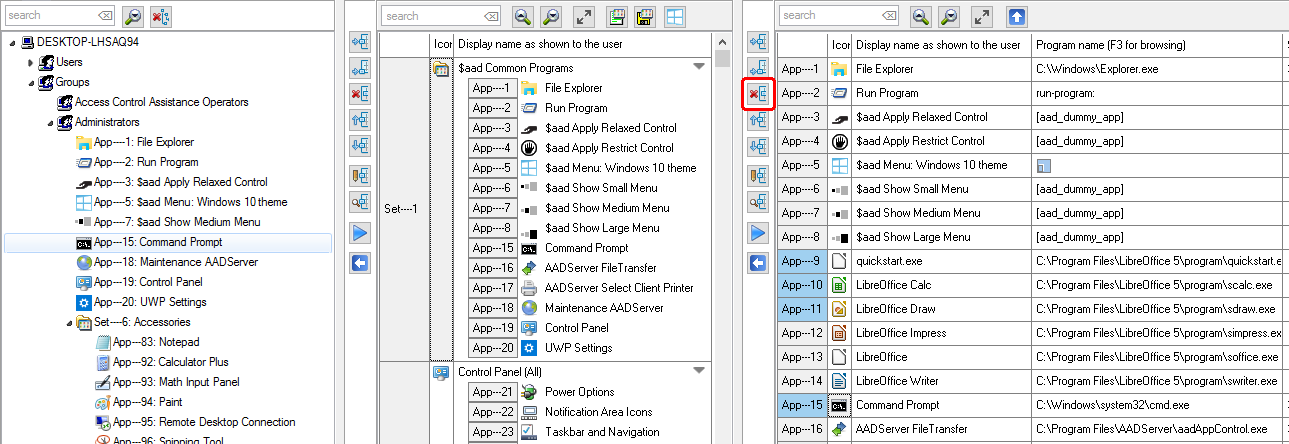Select Set 6 Accessories in the tree
Viewport: 1289px width, 444px height.
140,322
